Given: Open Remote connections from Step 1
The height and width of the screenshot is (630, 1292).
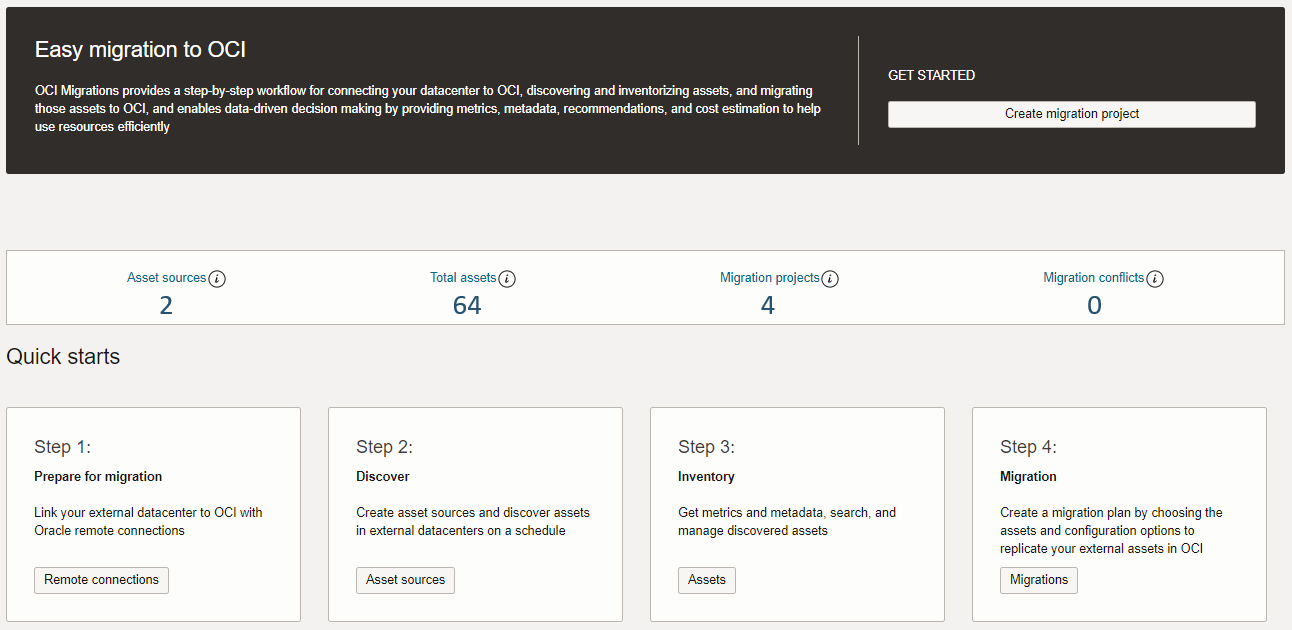Looking at the screenshot, I should tap(101, 580).
